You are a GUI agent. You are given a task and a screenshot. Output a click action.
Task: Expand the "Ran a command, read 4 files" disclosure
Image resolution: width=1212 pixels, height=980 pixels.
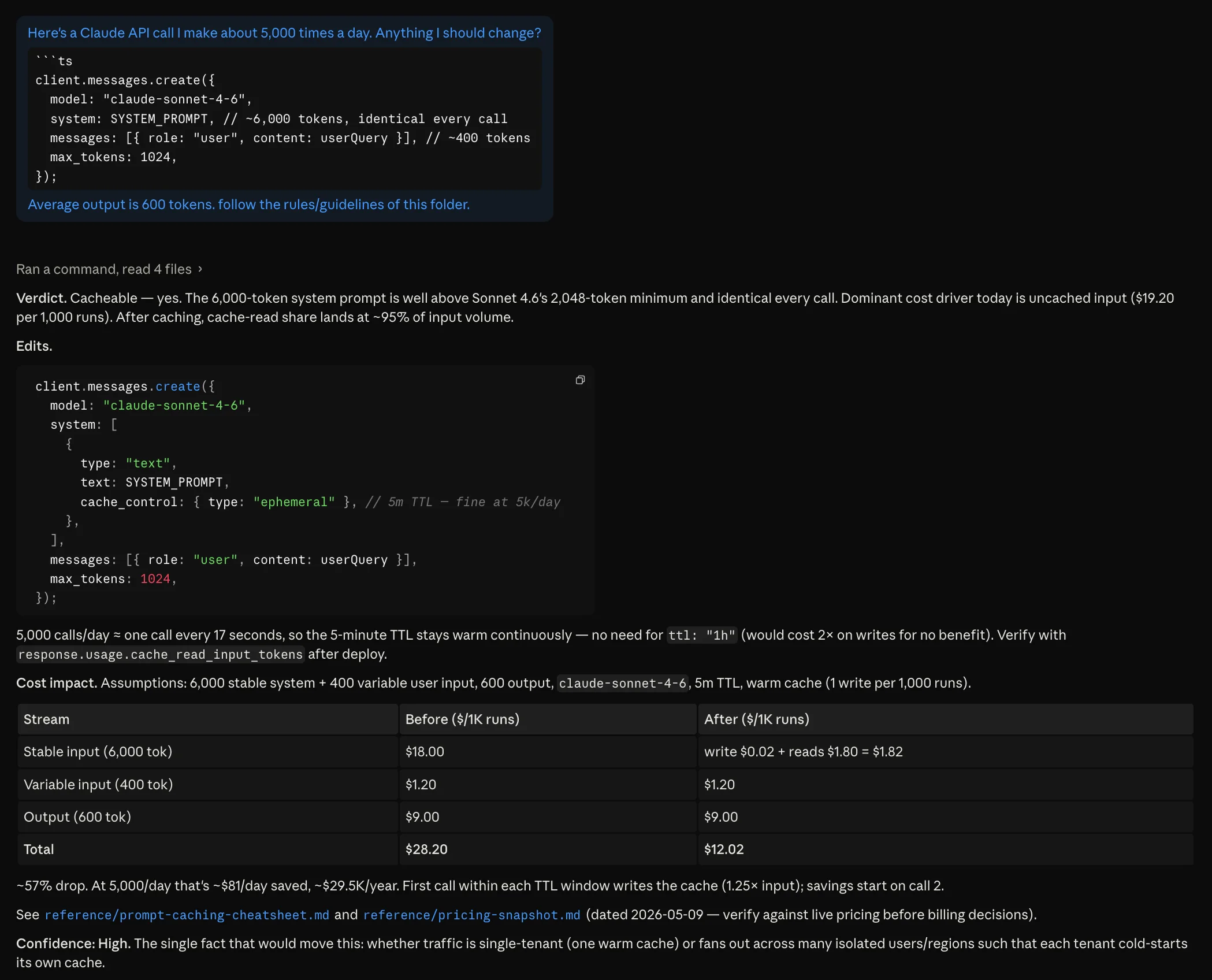[109, 269]
